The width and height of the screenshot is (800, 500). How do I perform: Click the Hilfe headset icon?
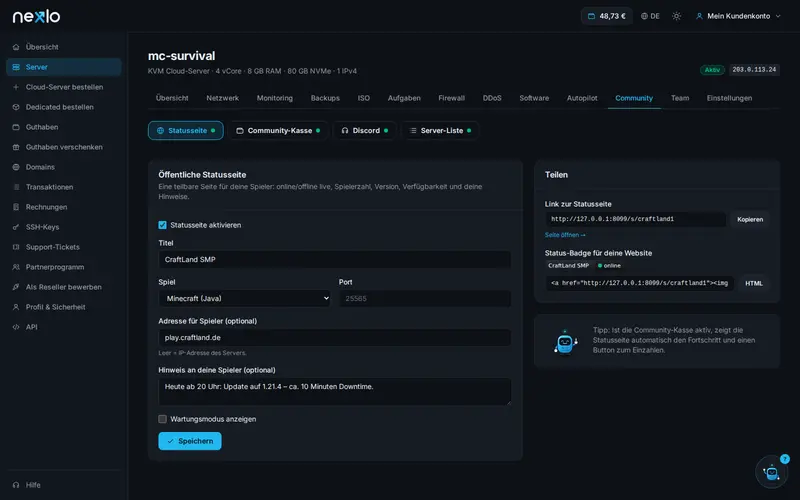pyautogui.click(x=16, y=485)
